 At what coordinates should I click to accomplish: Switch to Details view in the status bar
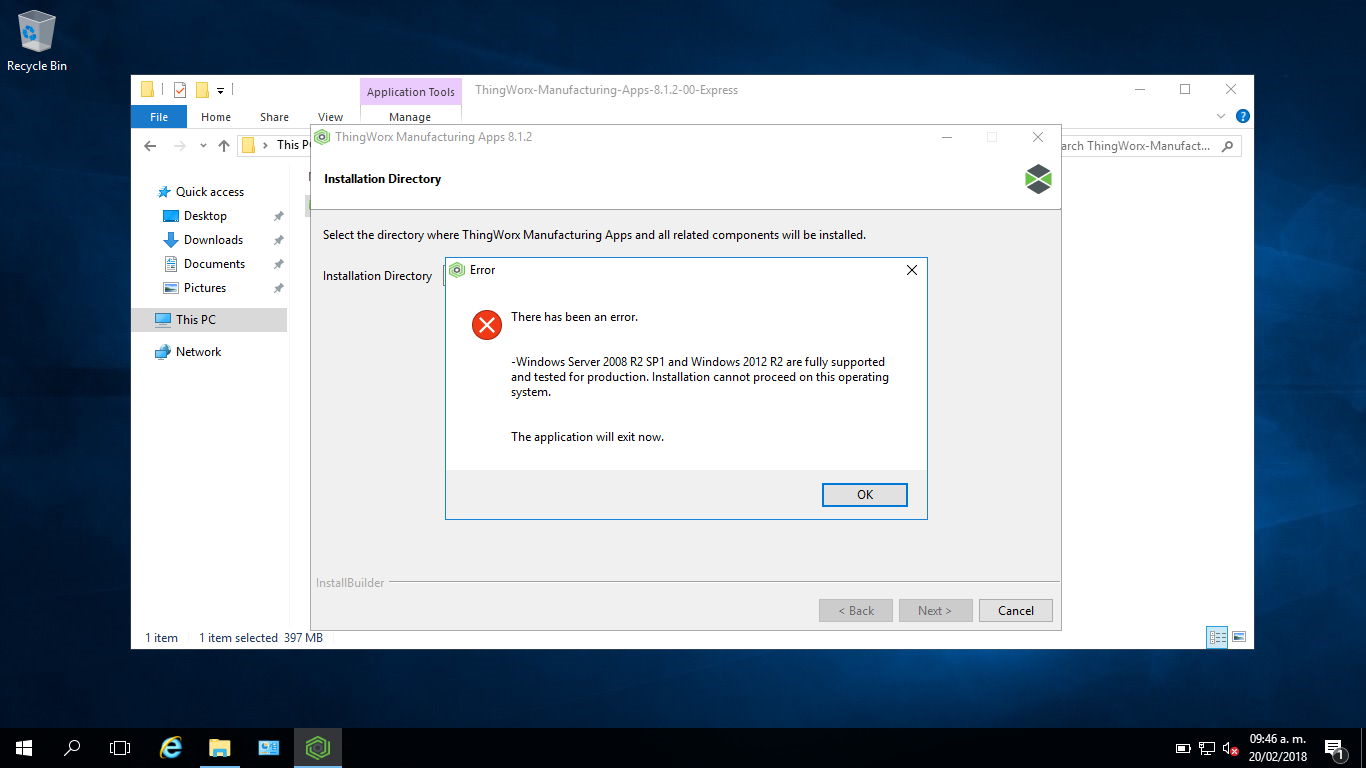tap(1216, 637)
